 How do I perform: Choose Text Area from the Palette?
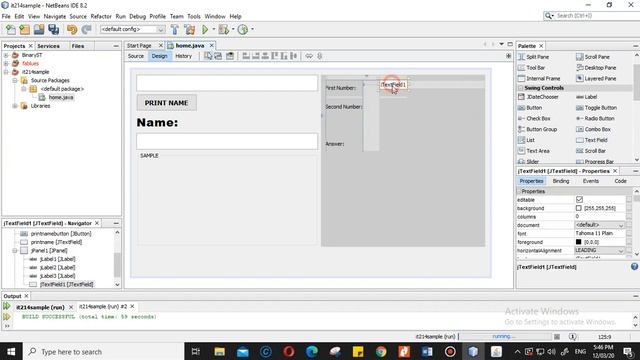tap(534, 151)
